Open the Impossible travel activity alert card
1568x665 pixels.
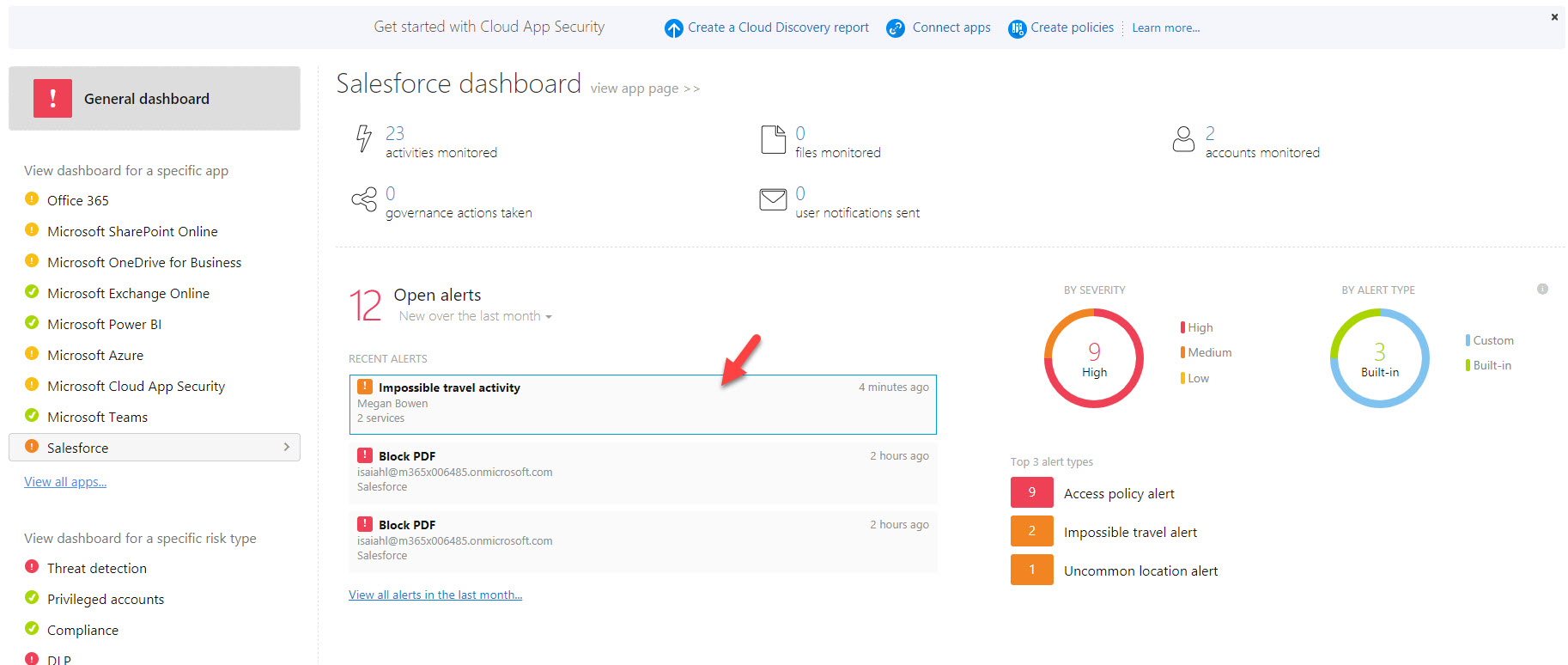(x=642, y=404)
